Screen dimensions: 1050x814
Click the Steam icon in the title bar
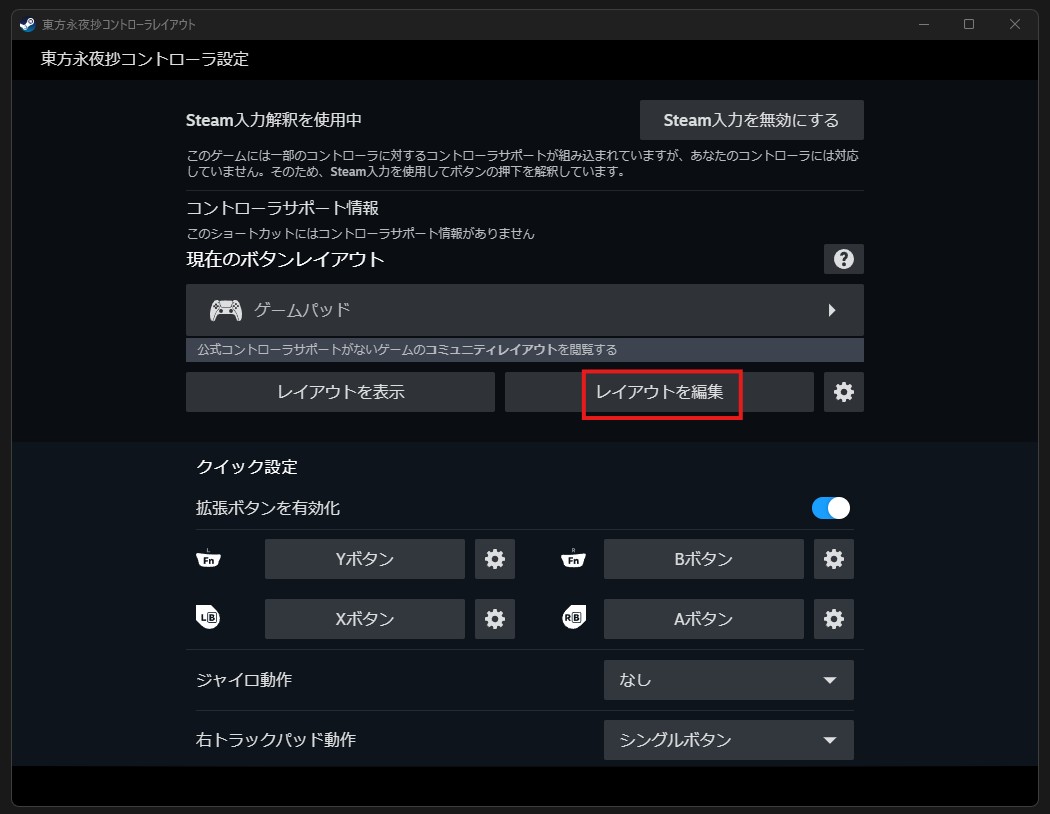25,24
